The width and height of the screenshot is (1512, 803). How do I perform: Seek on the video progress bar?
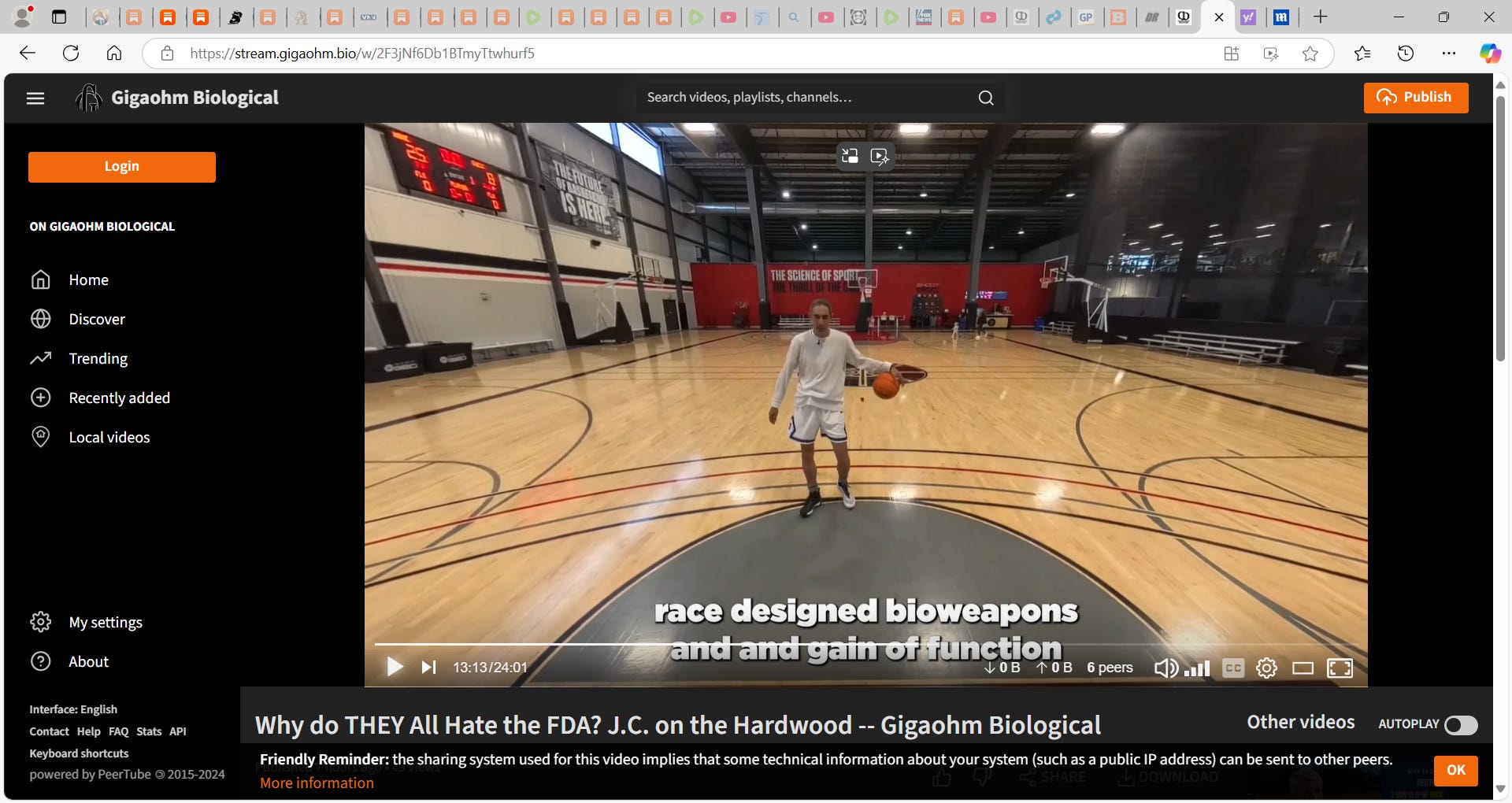pyautogui.click(x=865, y=644)
